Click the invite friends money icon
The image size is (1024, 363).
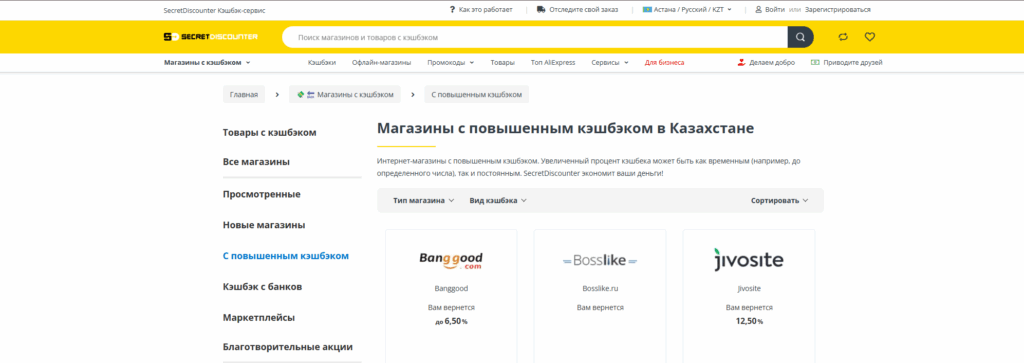pos(815,63)
